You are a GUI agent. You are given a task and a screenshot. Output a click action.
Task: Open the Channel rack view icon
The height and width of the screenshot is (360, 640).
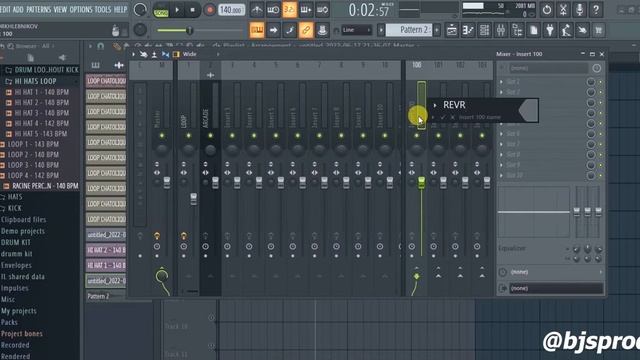(x=484, y=30)
